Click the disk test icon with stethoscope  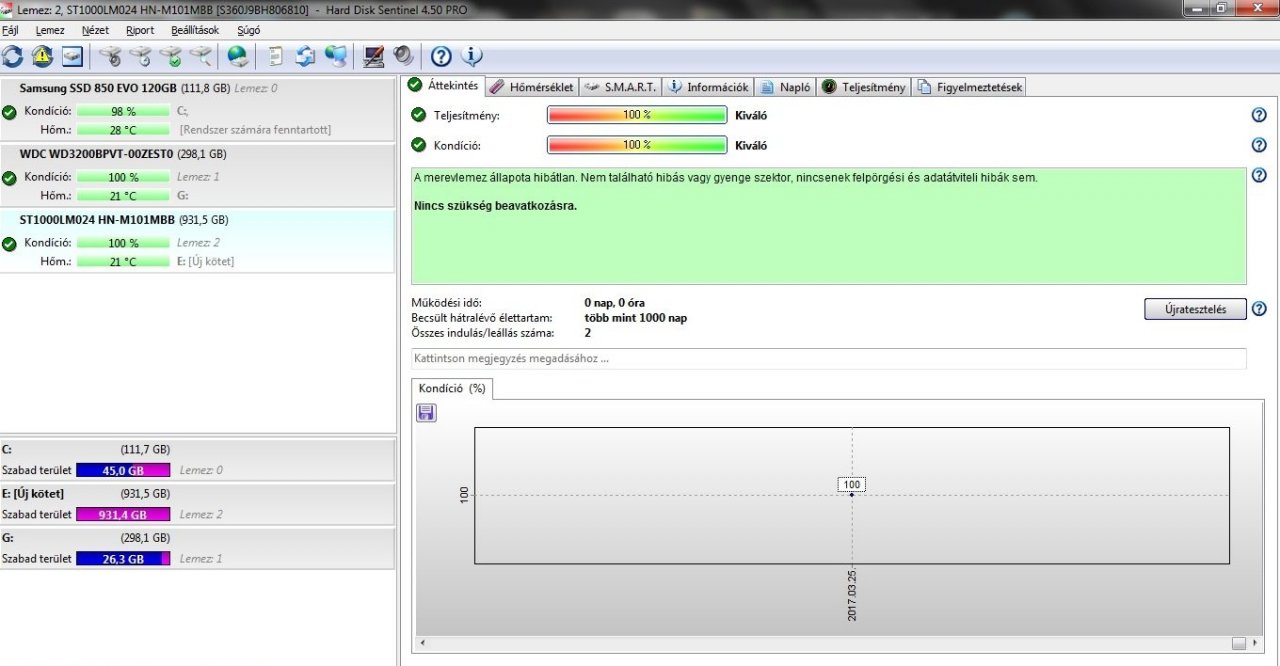111,56
